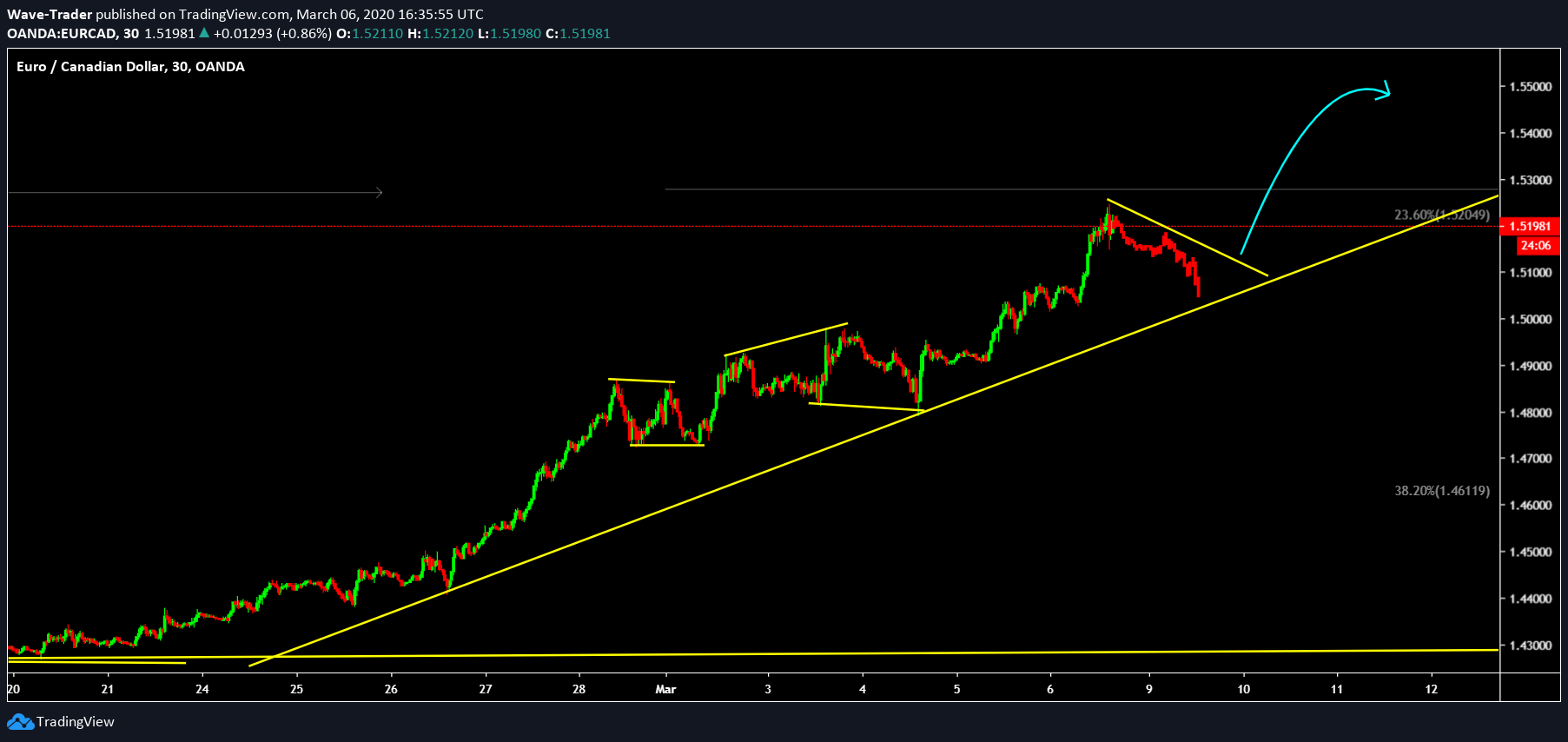
Task: Click the 1.50000 price axis label
Action: 1531,319
